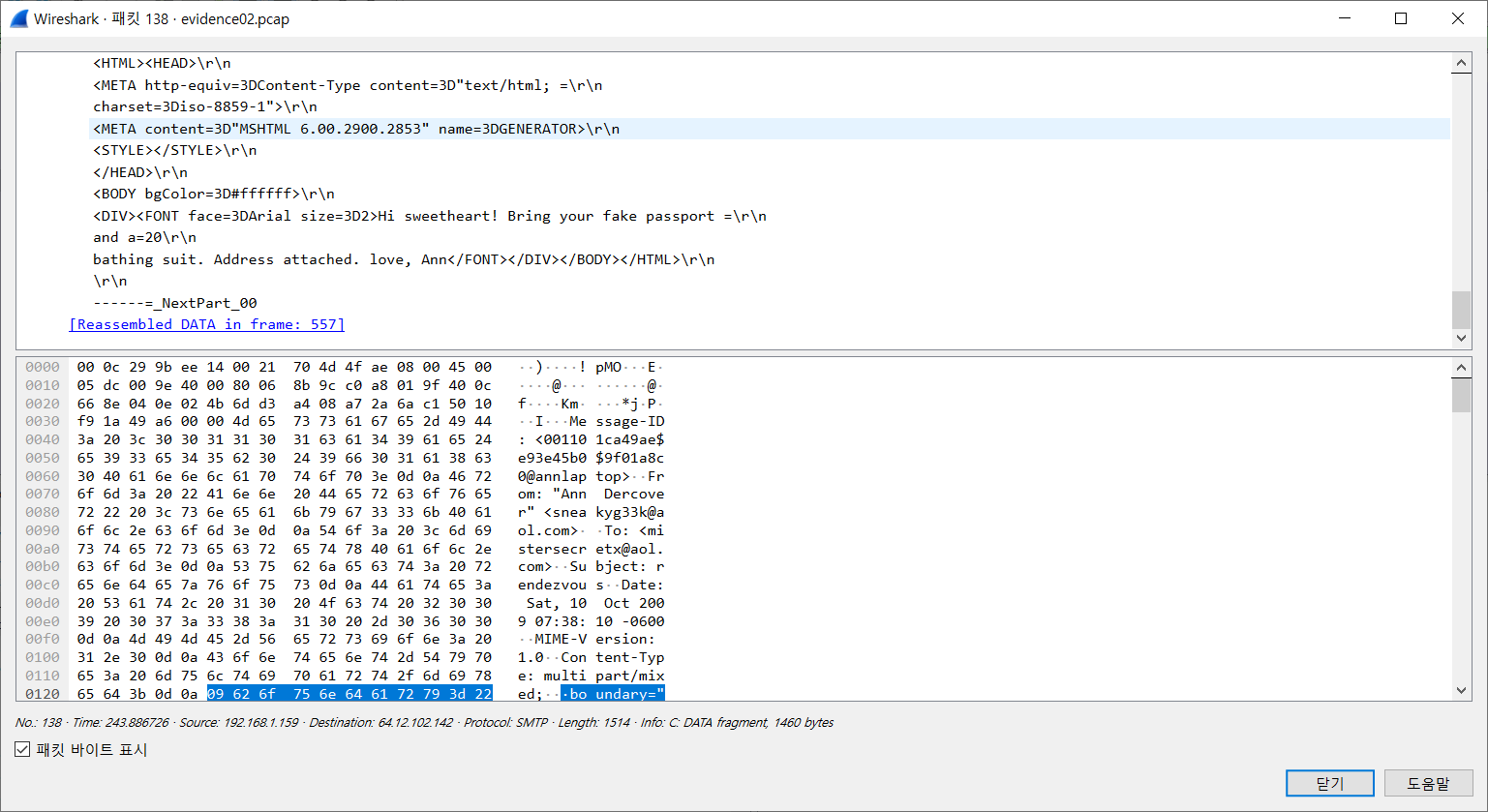This screenshot has height=812, width=1488.
Task: Click the packet status line showing Protocol: SMTP
Action: click(424, 722)
